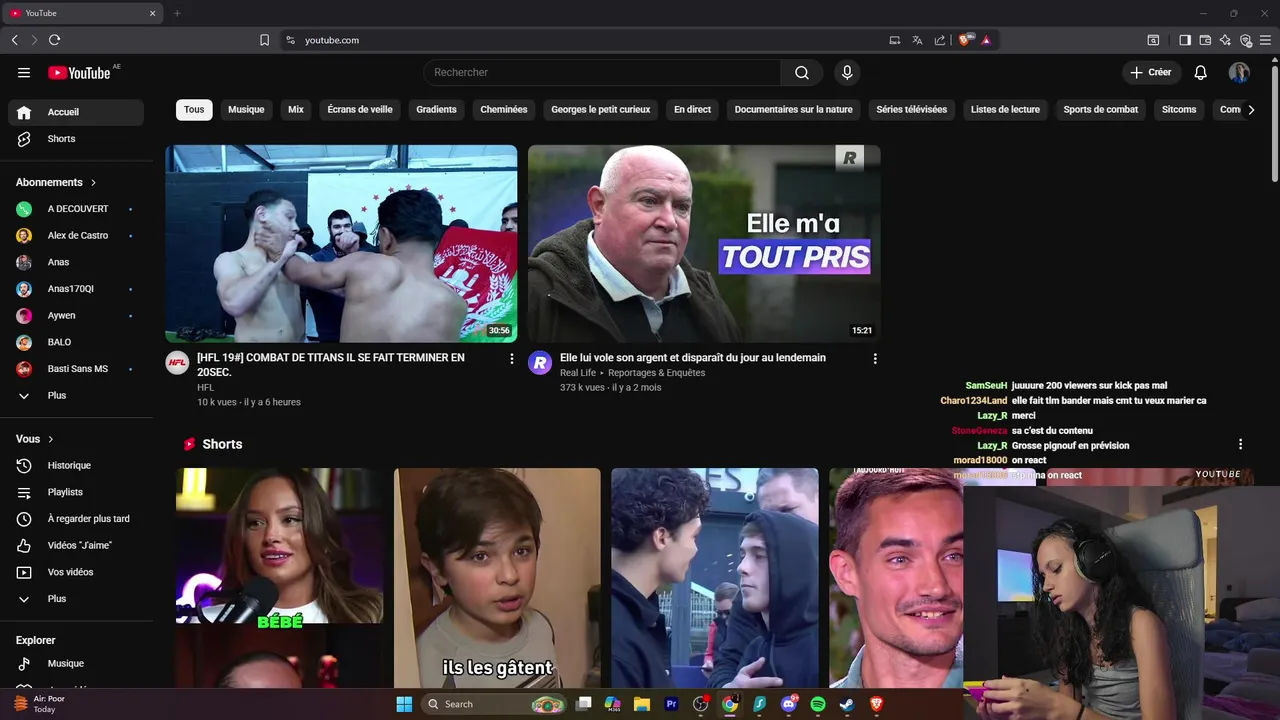This screenshot has height=720, width=1280.
Task: Open new tab with plus button
Action: 177,13
